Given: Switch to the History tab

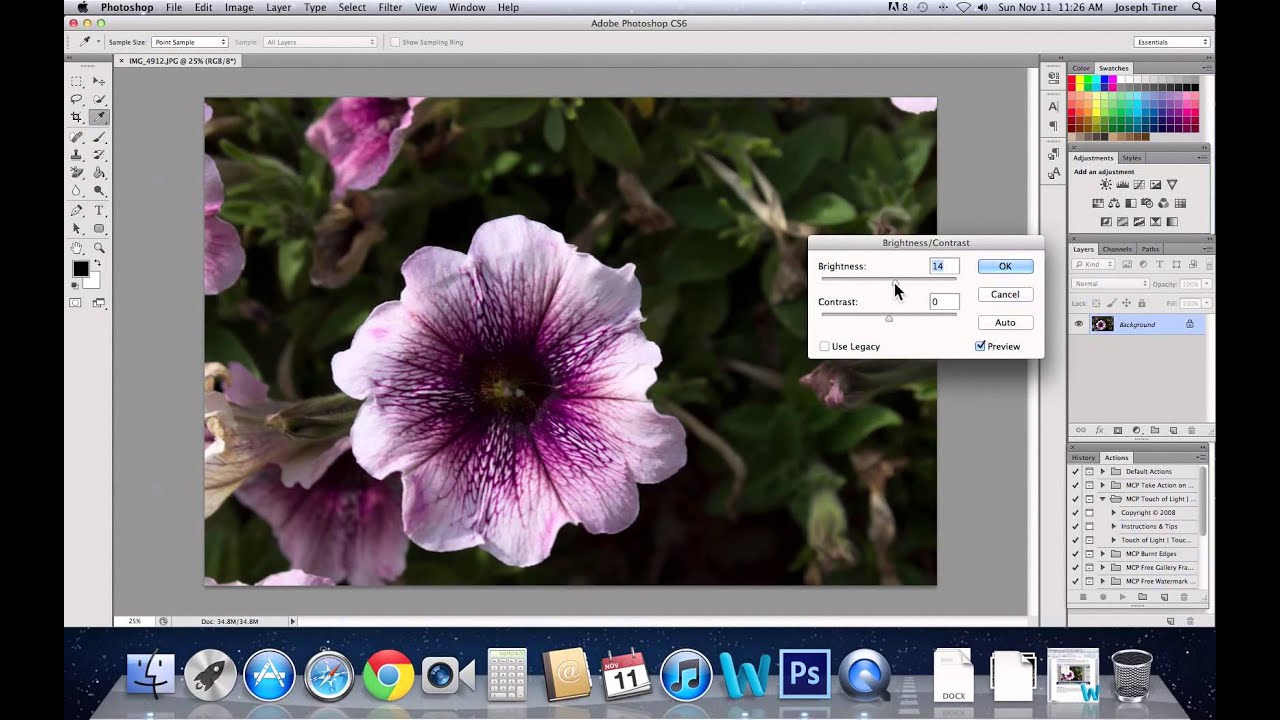Looking at the screenshot, I should (x=1084, y=457).
